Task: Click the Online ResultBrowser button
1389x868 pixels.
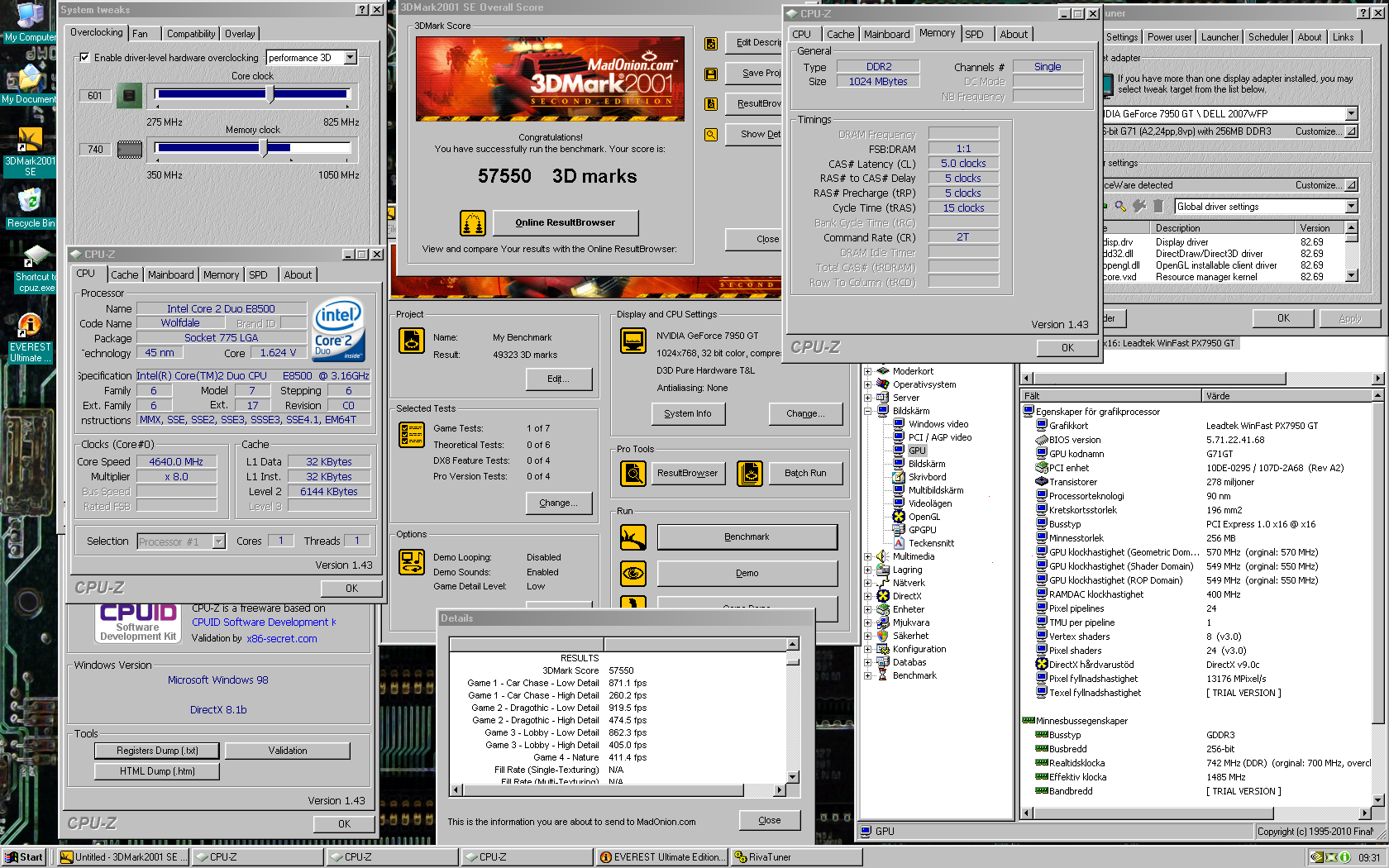Action: [566, 223]
